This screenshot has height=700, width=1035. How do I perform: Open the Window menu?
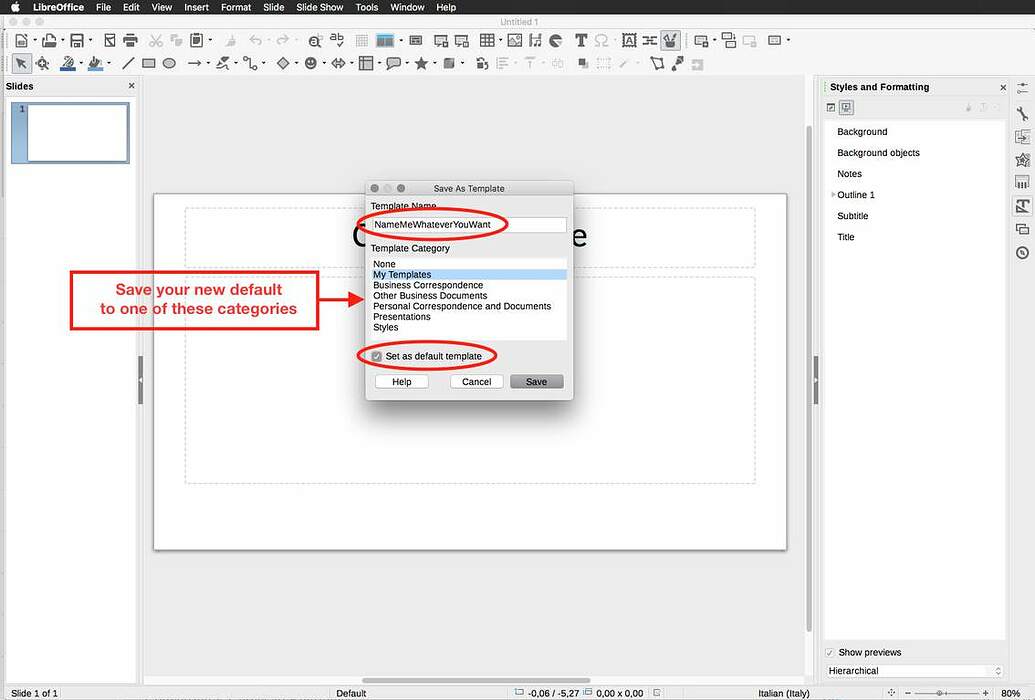click(407, 7)
